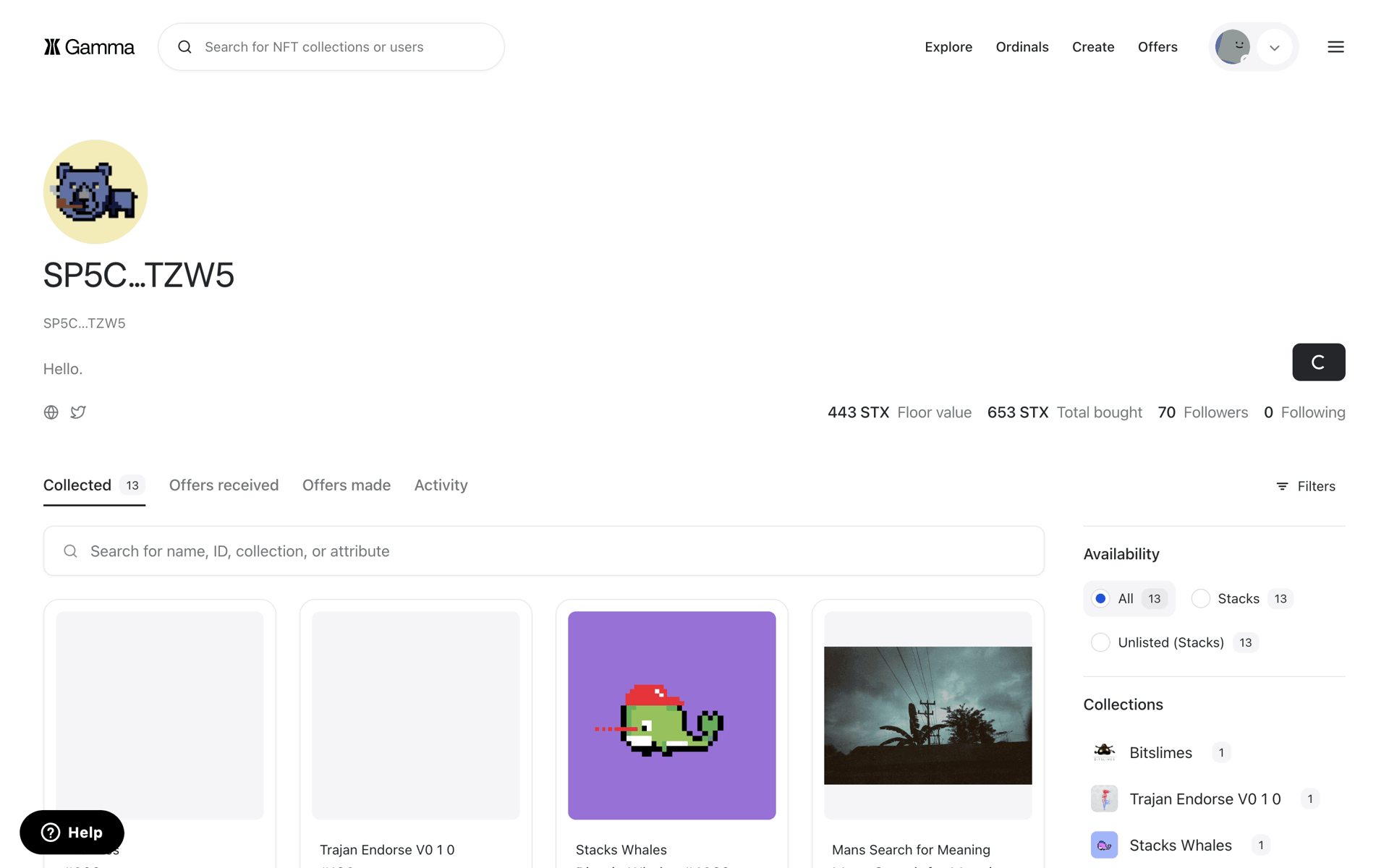Open the Stacks Whales NFT thumbnail
This screenshot has width=1389, height=868.
point(672,715)
